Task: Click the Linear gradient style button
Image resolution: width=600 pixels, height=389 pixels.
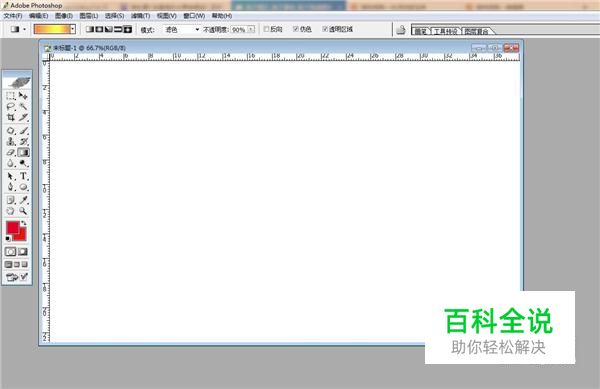Action: (x=90, y=29)
